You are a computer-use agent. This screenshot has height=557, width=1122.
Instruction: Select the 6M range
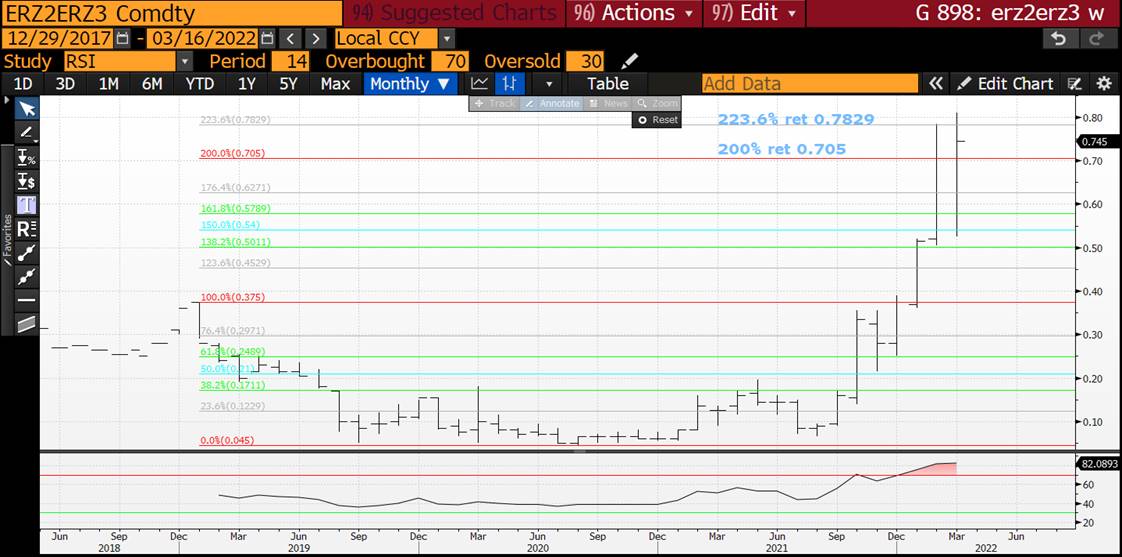click(152, 84)
